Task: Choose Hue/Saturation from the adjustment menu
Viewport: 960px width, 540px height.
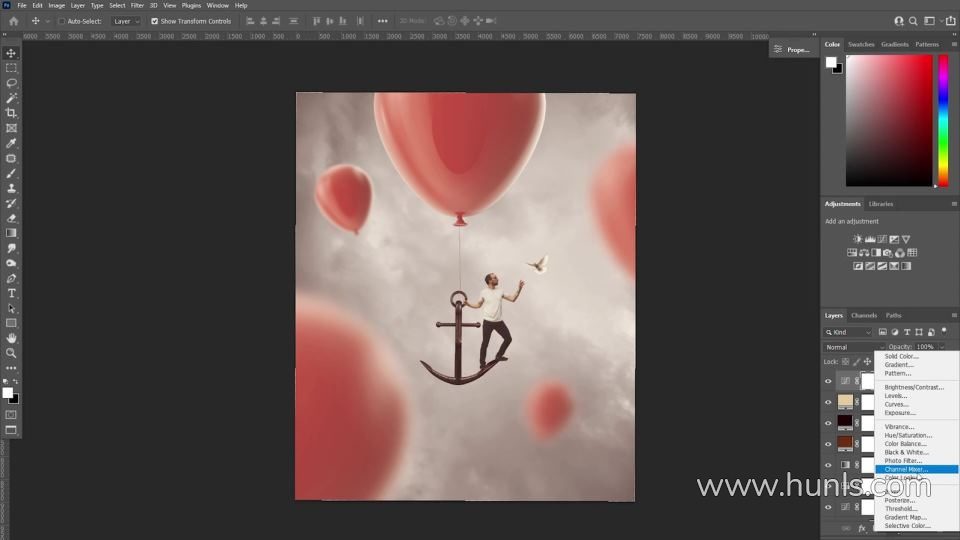Action: pyautogui.click(x=908, y=435)
